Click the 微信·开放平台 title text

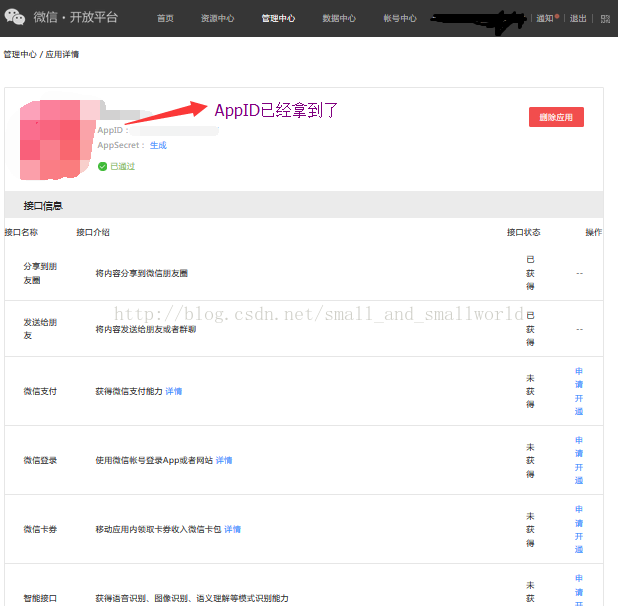pos(76,17)
